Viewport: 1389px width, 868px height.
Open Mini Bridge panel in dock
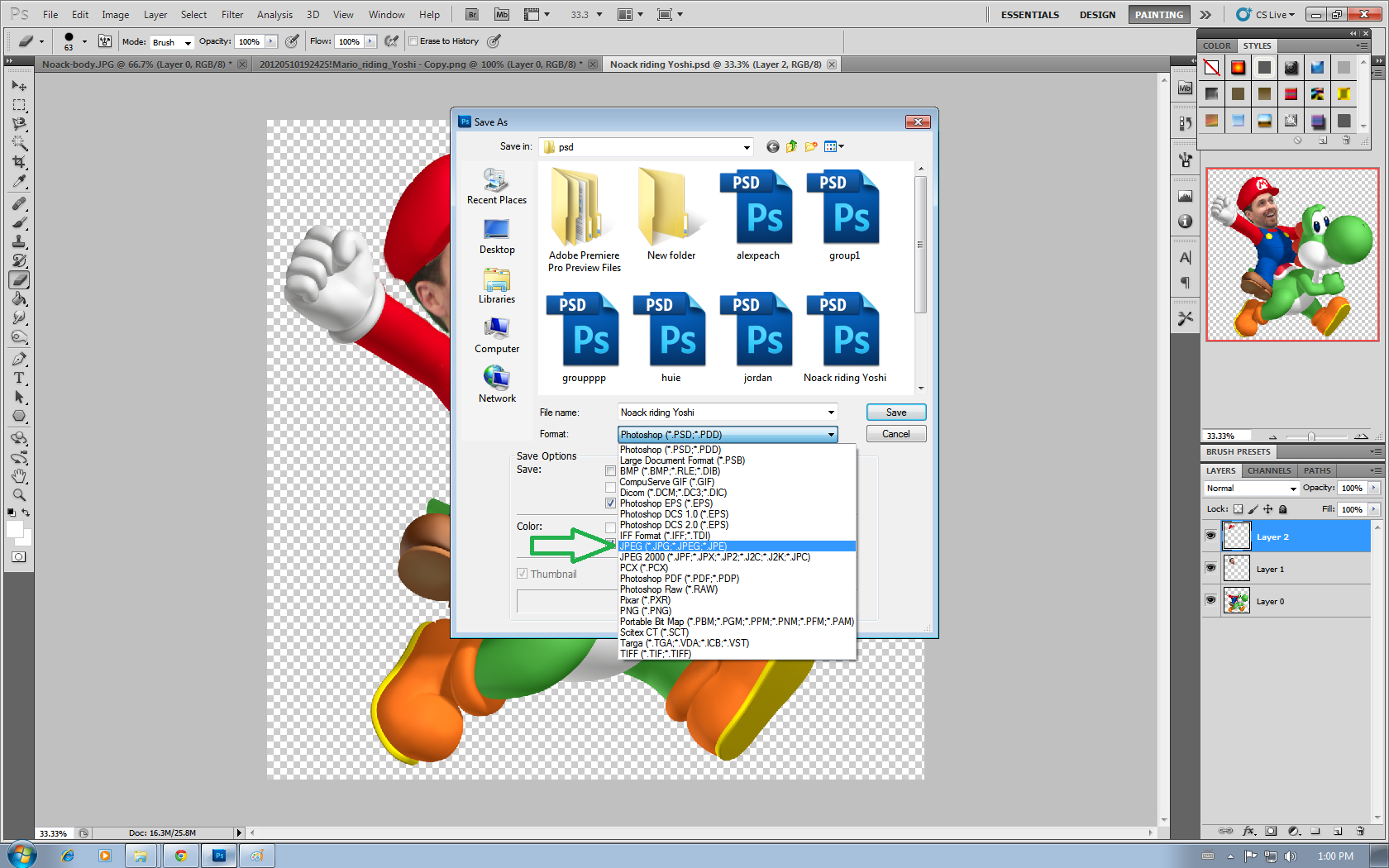point(1185,88)
